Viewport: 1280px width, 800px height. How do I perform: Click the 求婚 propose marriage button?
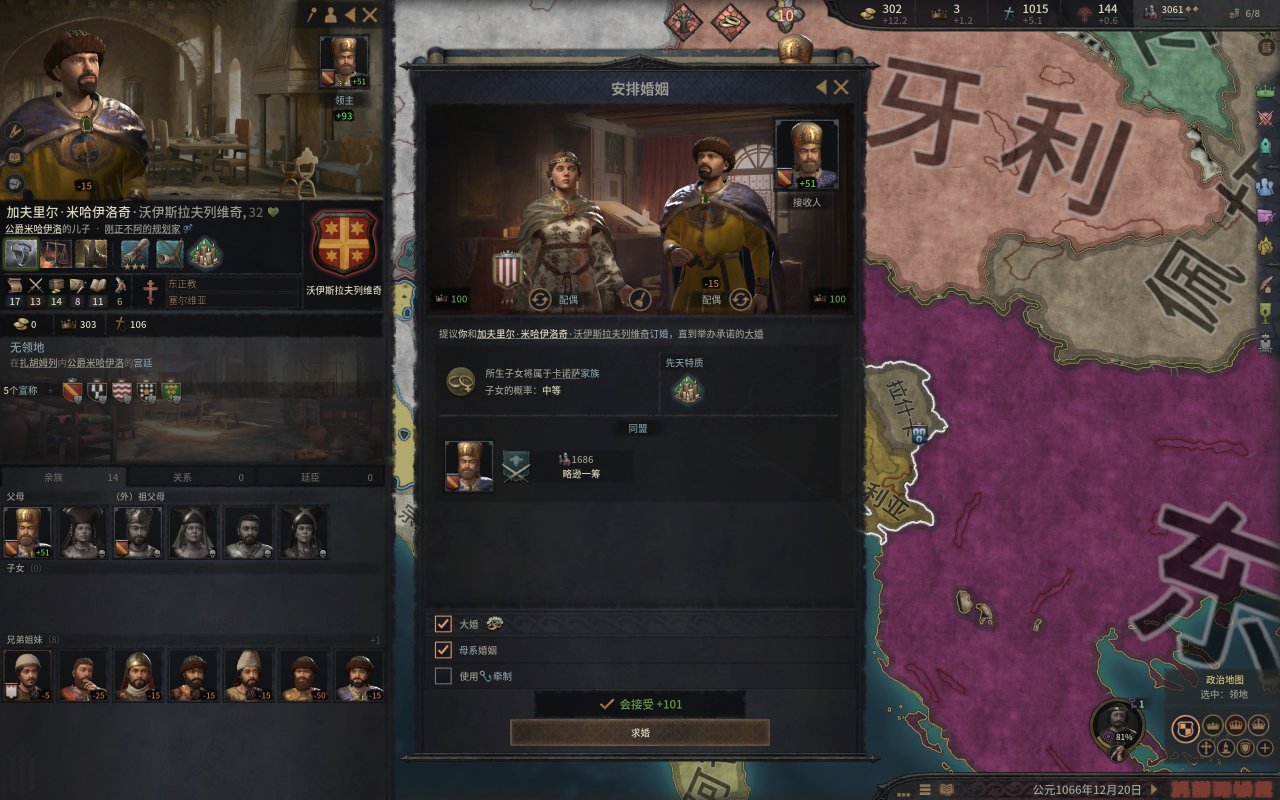click(640, 733)
